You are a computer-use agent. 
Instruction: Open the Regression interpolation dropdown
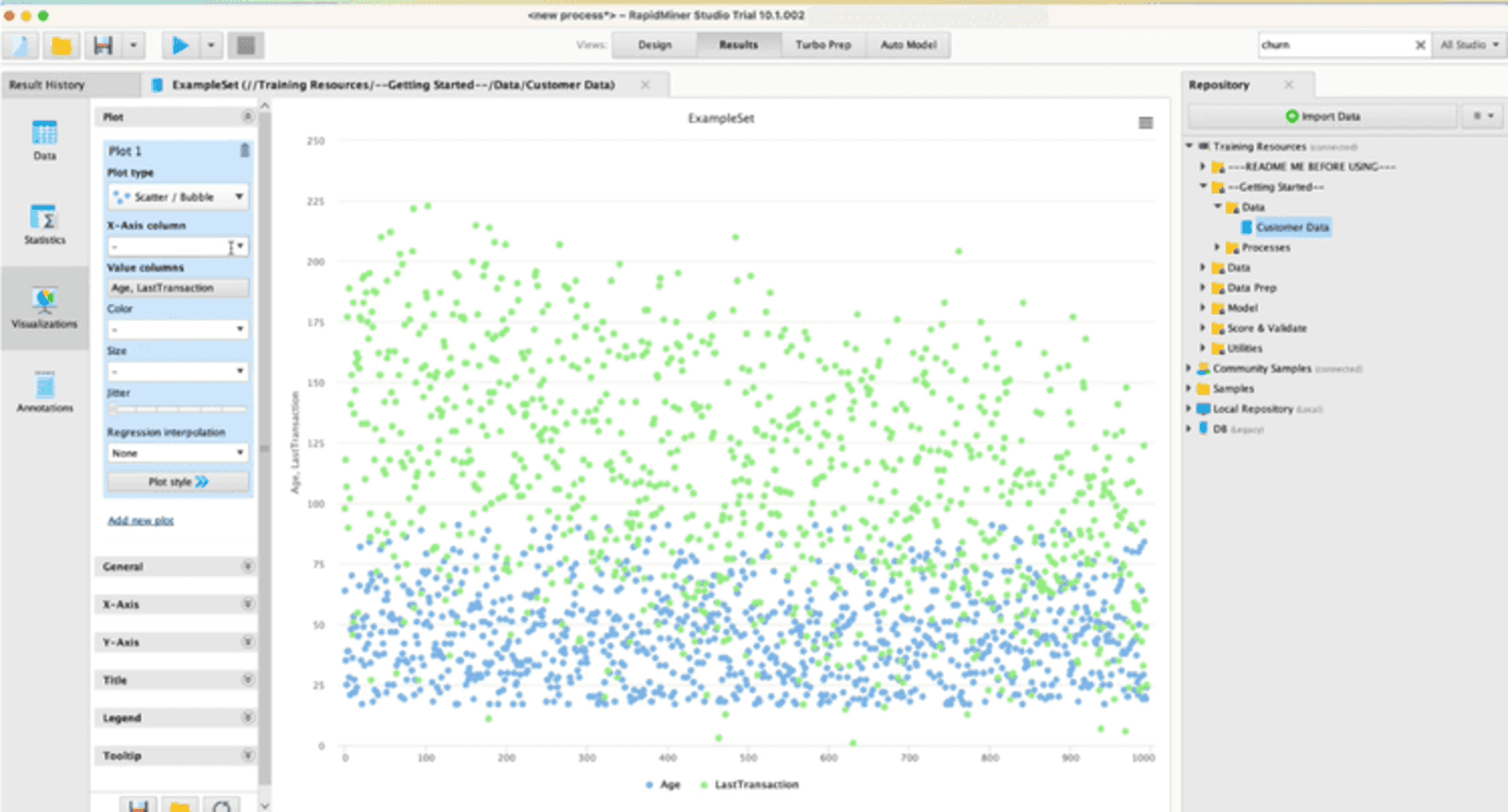coord(178,452)
